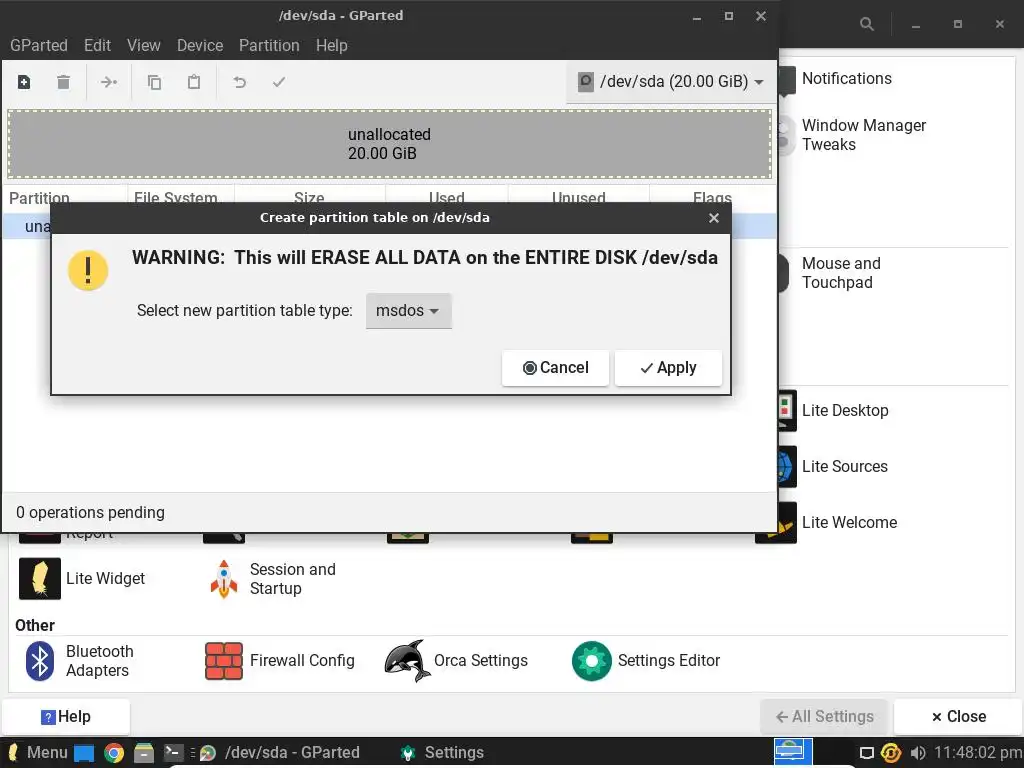Click the orange update notifier tray icon
Screen dimensions: 1024x768
(891, 753)
